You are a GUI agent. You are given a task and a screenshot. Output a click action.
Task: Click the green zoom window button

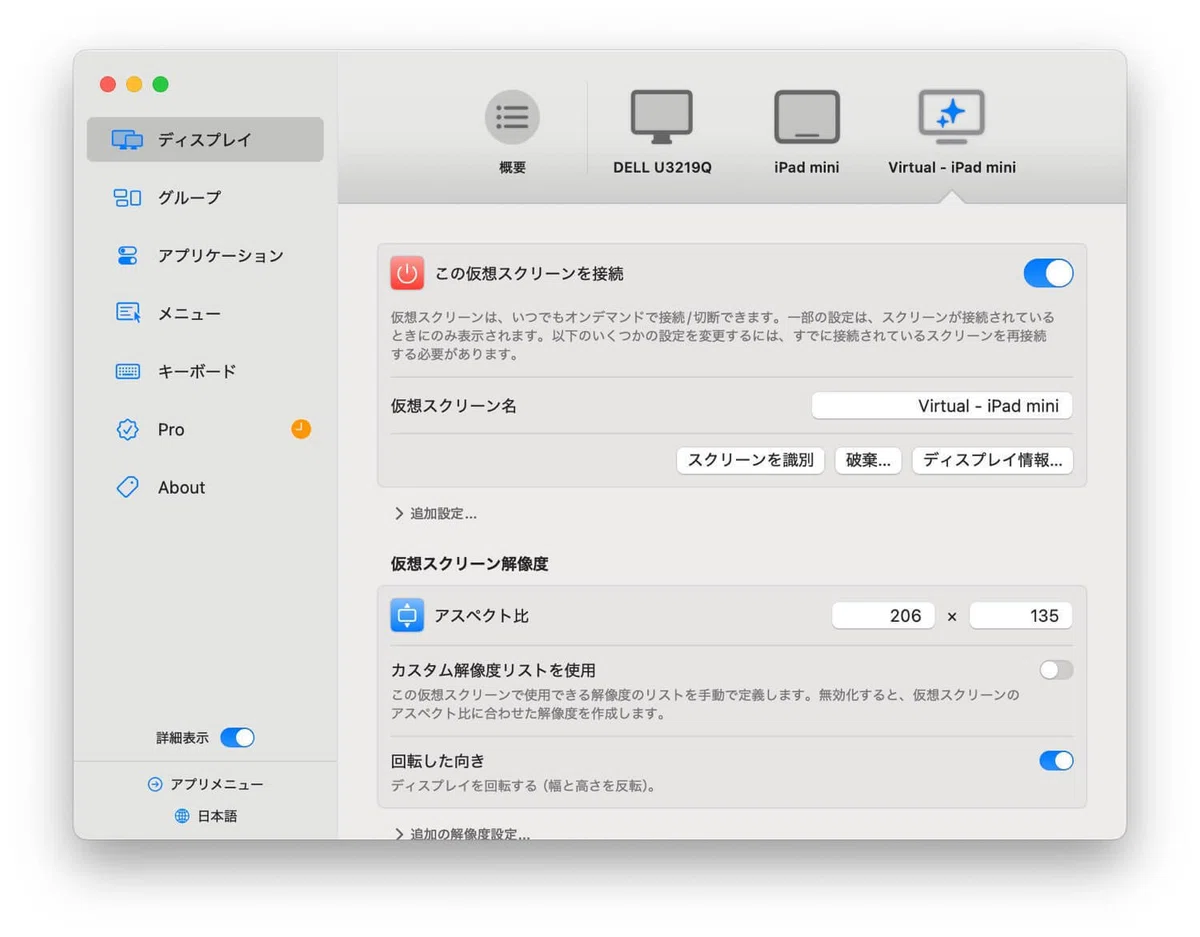click(x=160, y=84)
